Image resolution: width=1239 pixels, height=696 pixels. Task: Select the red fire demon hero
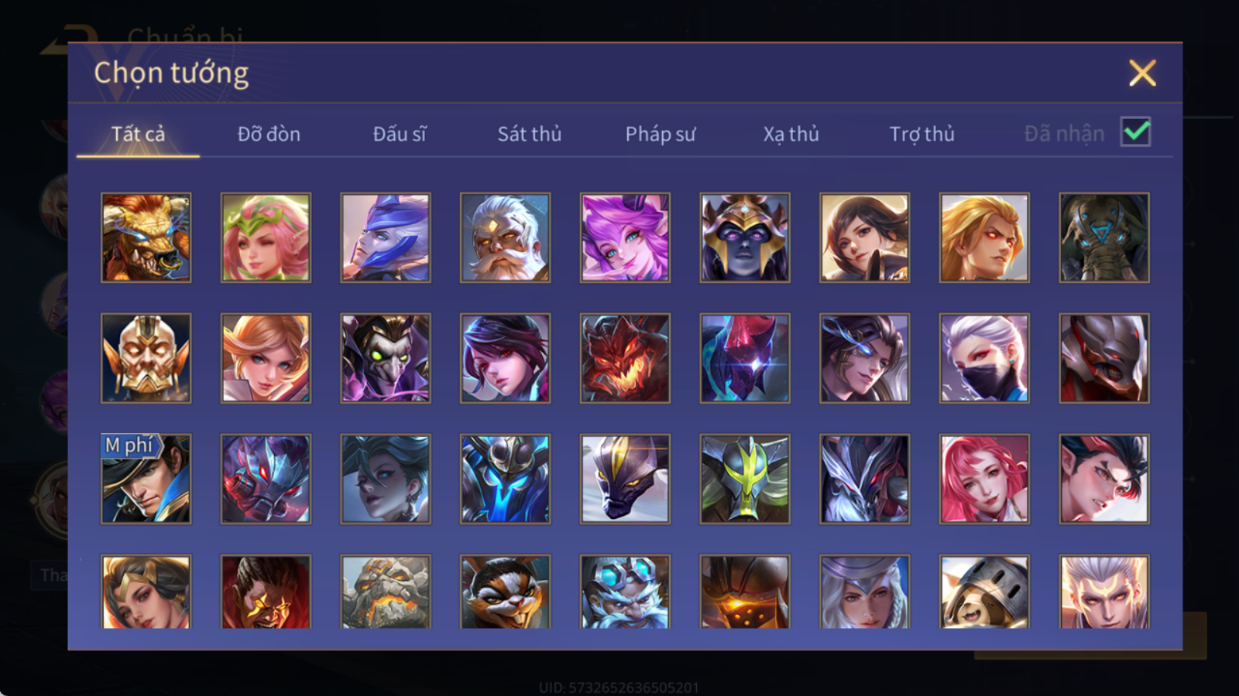tap(625, 358)
